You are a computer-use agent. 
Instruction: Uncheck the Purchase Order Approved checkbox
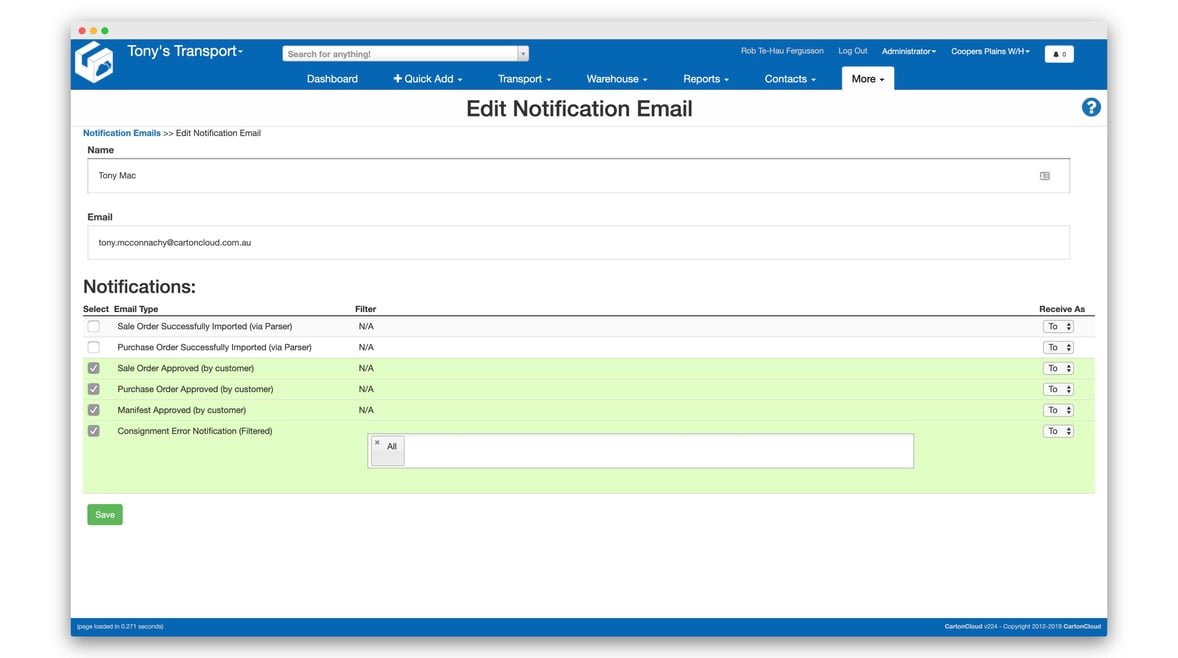[93, 388]
